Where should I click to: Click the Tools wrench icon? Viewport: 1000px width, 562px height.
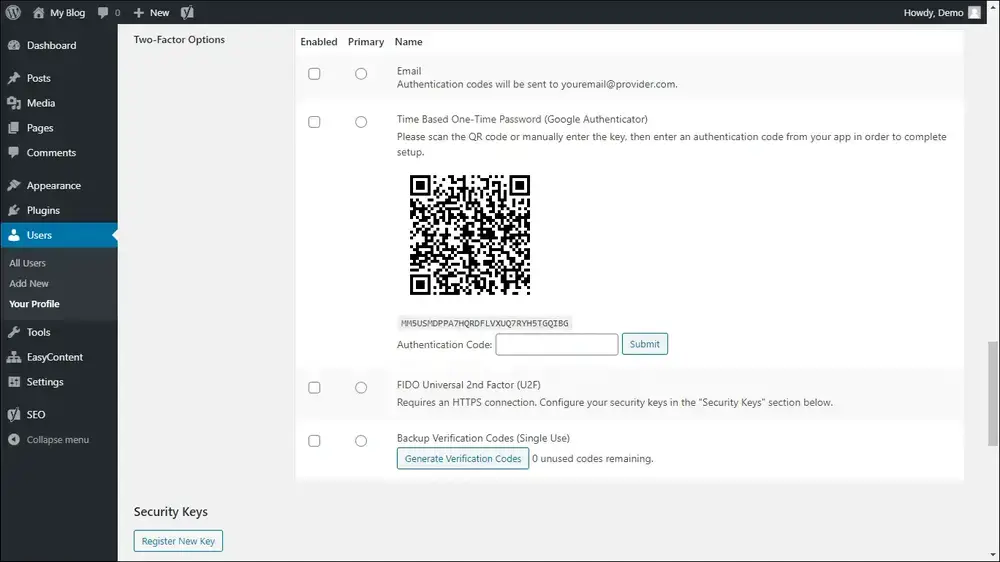14,332
